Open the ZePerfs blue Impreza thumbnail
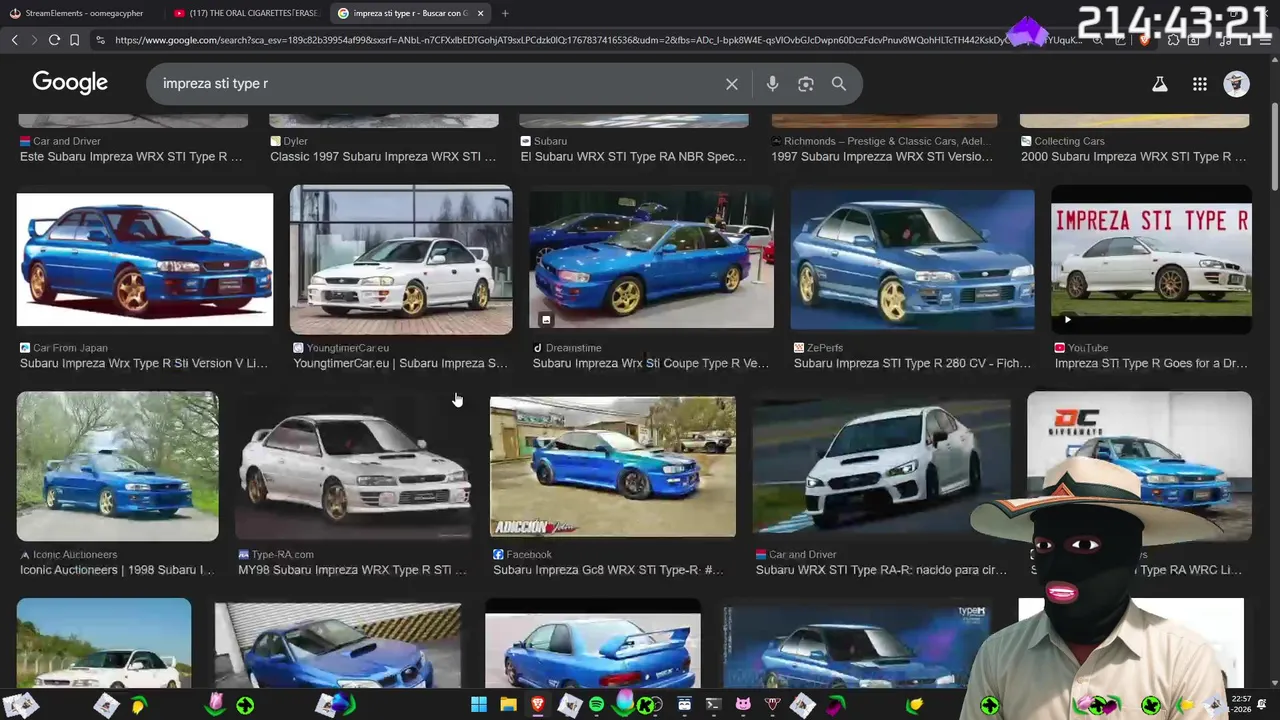The height and width of the screenshot is (720, 1280). 912,259
